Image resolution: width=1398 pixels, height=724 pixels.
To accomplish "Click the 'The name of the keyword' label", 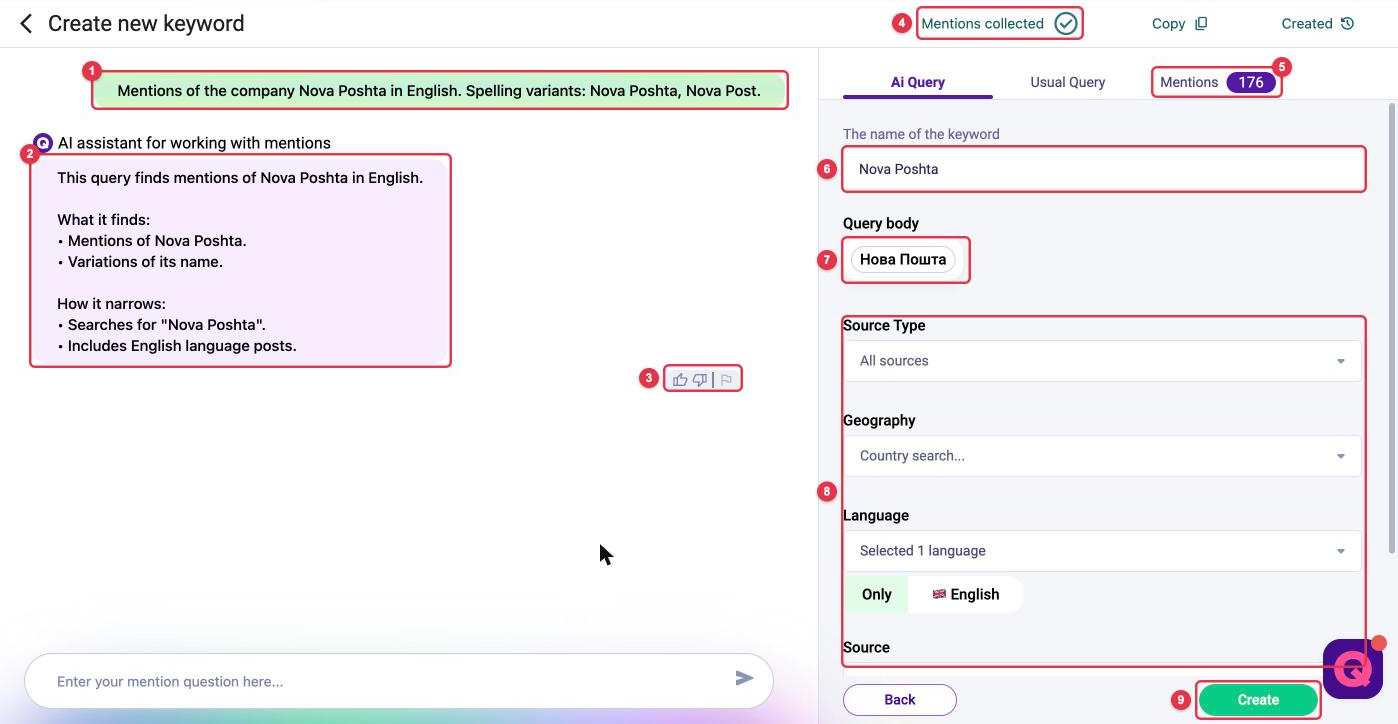I will (x=921, y=134).
